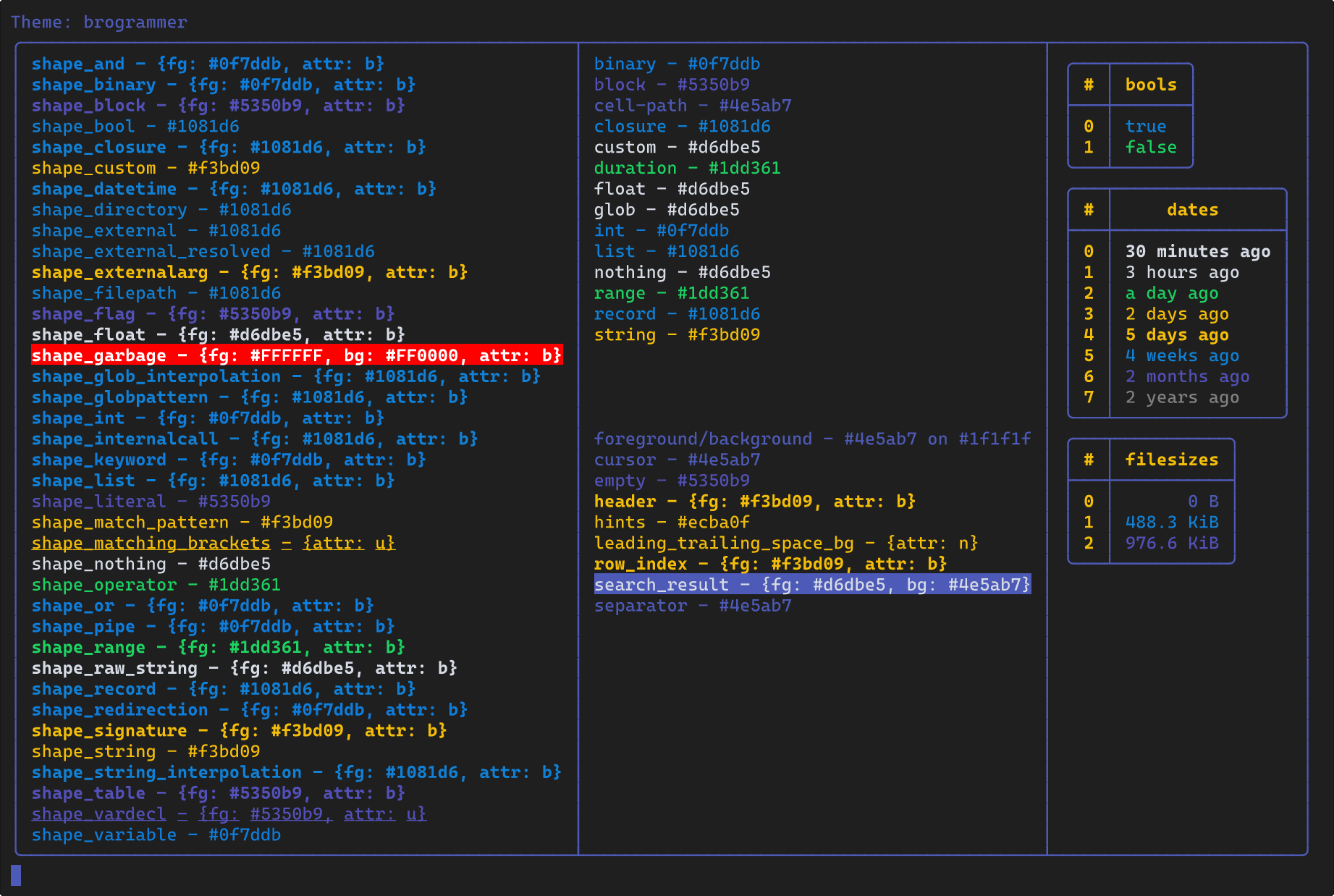Image resolution: width=1334 pixels, height=896 pixels.
Task: Click the terminal cursor block at bottom
Action: coord(16,876)
